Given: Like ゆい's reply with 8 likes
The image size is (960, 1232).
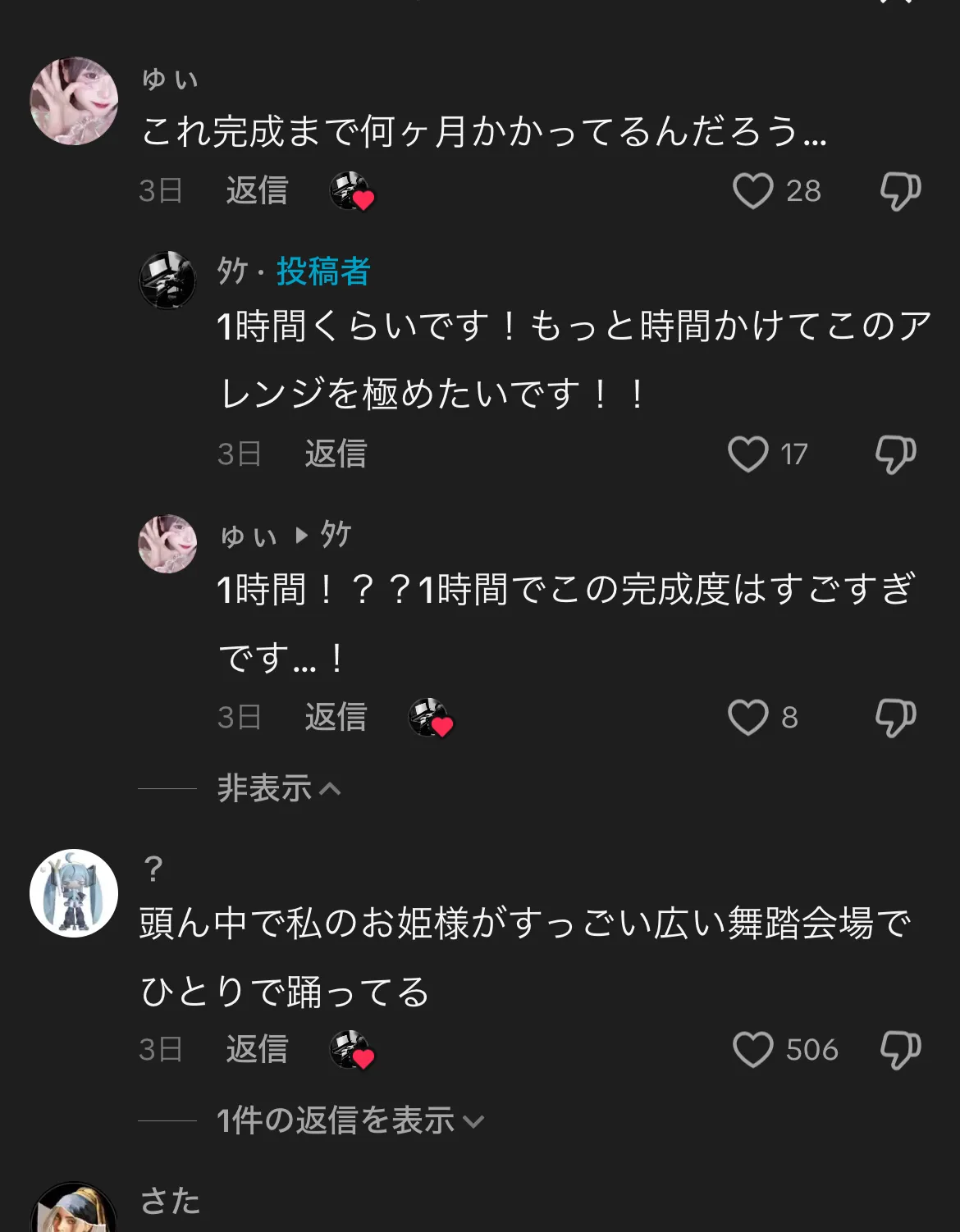Looking at the screenshot, I should click(748, 718).
